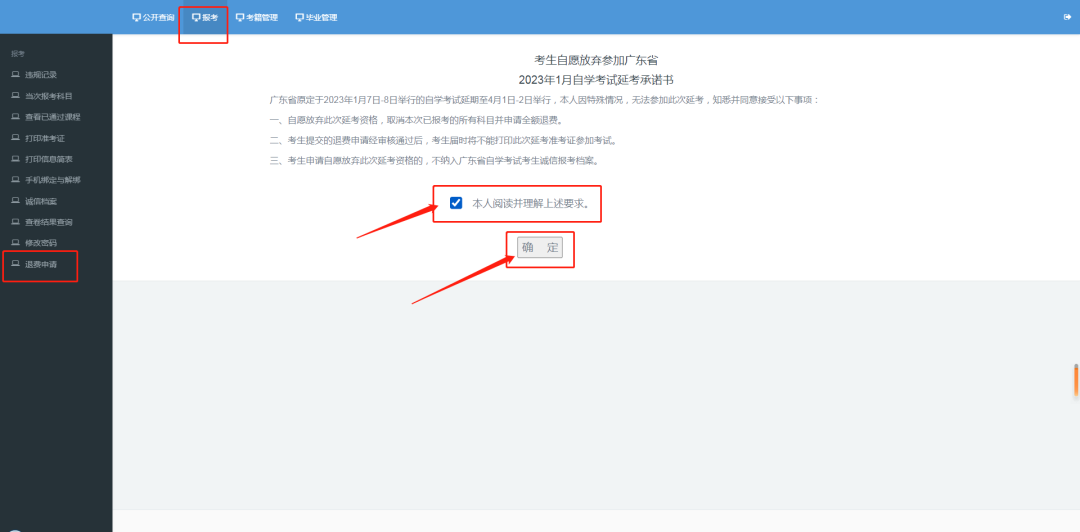Open the 诚信档案 sidebar entry

pos(41,201)
